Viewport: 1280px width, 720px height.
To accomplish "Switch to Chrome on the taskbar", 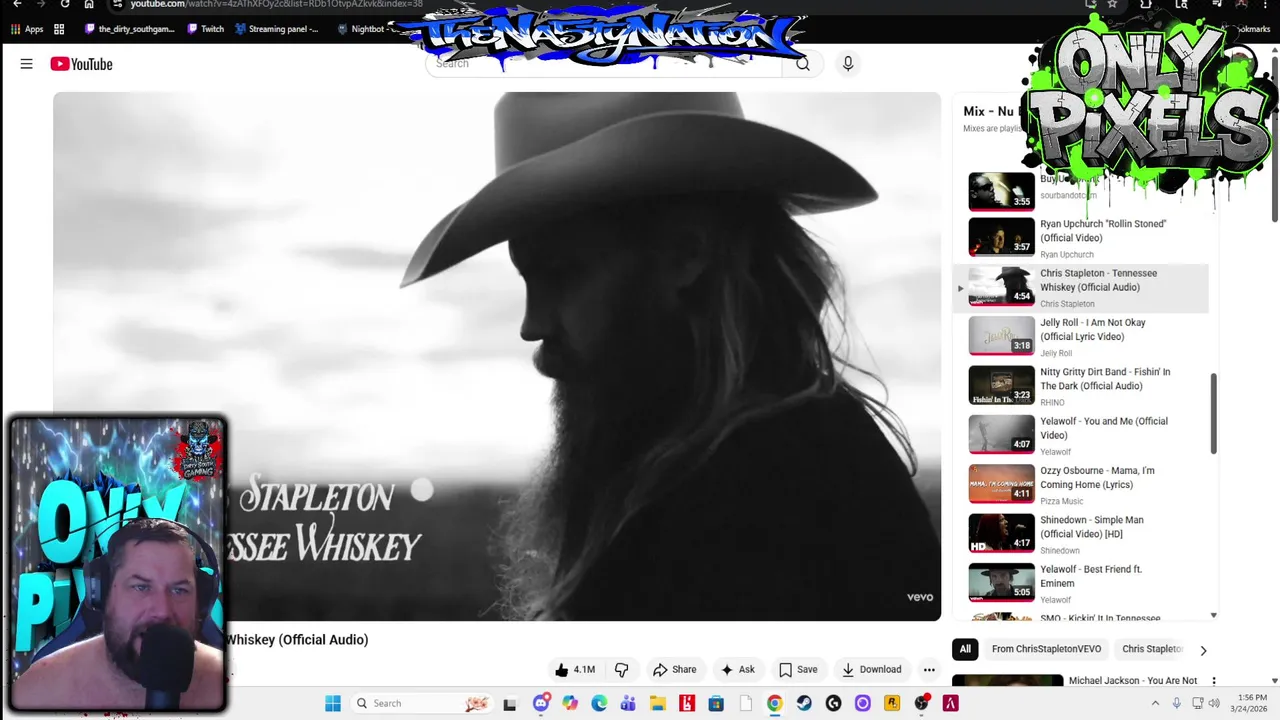I will 775,703.
